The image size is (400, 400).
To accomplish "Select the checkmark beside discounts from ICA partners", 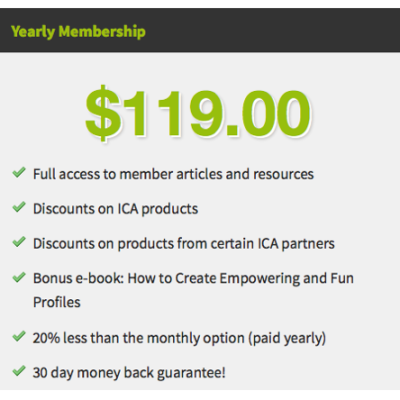I will tap(19, 242).
